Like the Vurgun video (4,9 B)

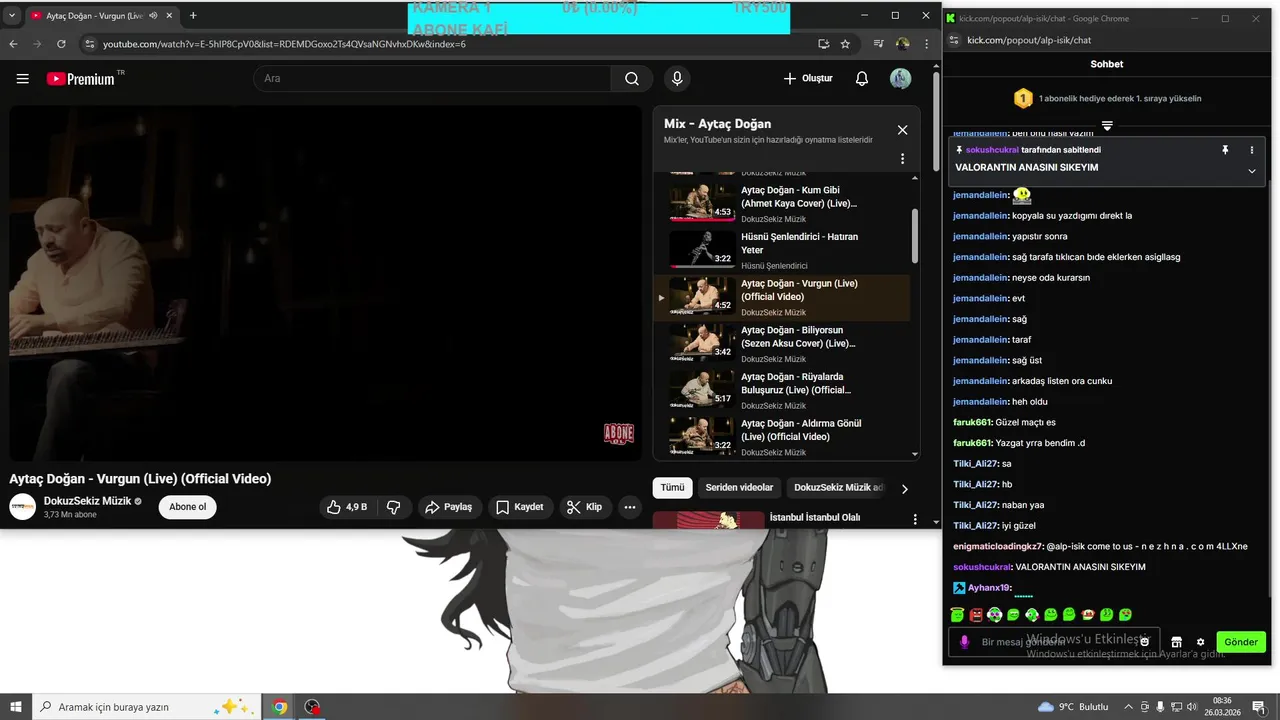click(x=347, y=507)
